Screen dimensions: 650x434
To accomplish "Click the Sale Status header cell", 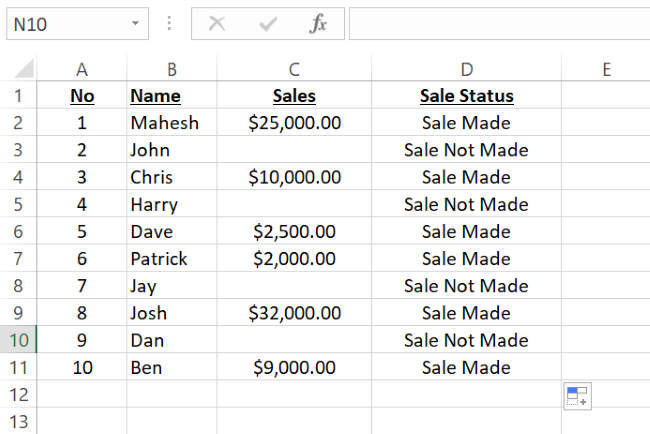I will [x=466, y=96].
